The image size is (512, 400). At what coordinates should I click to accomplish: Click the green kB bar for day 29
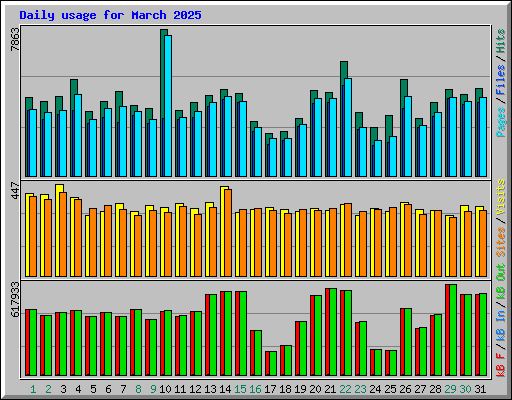453,330
